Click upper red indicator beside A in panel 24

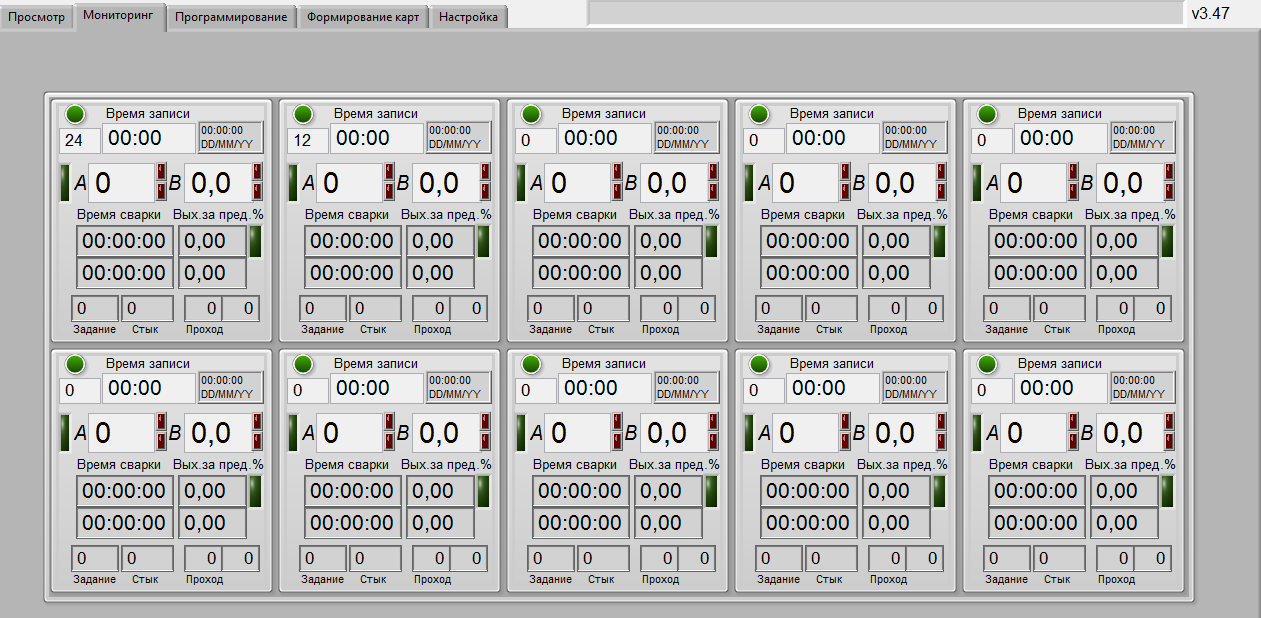pos(161,171)
